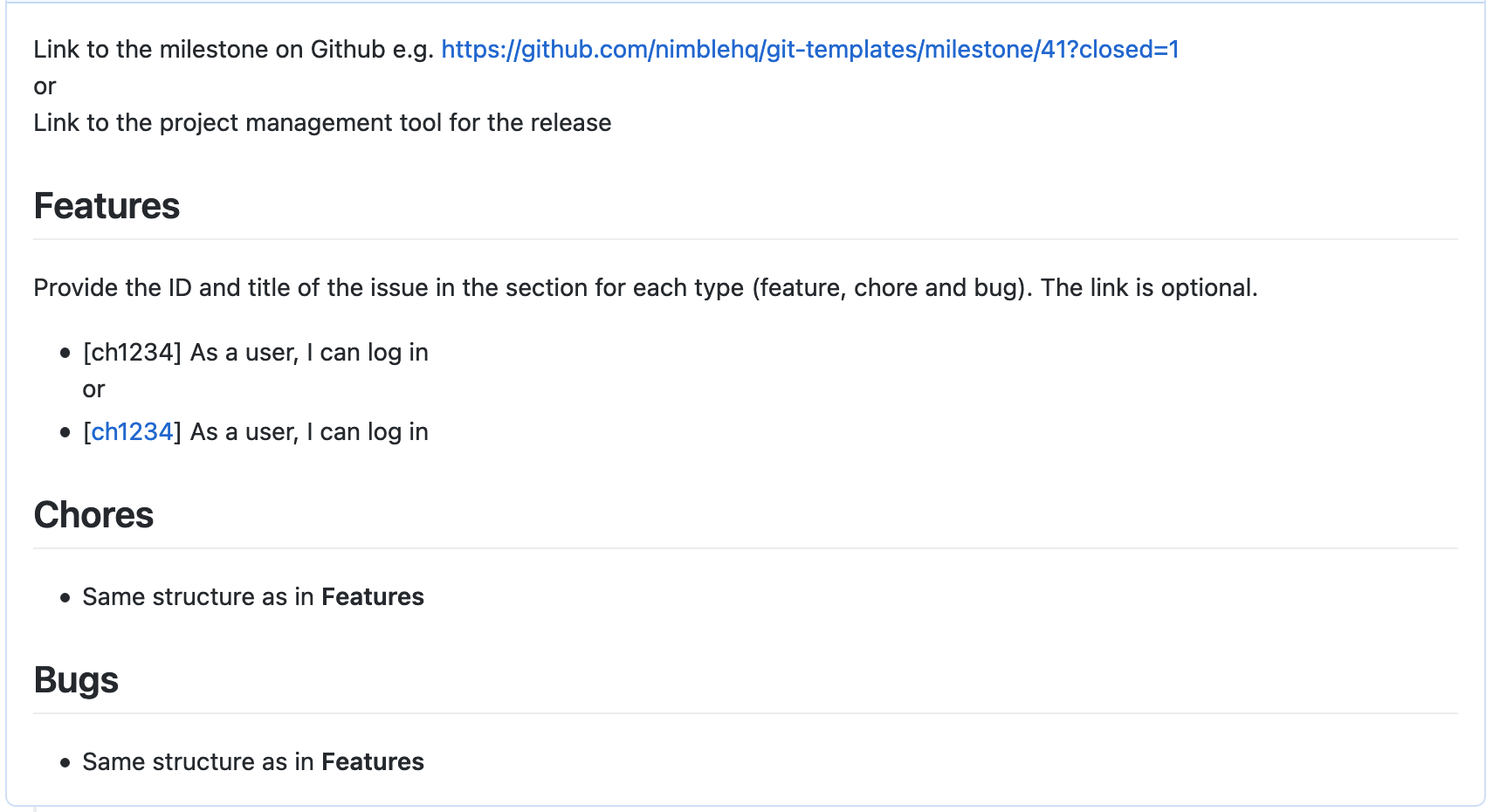Click the Bugs section heading
The height and width of the screenshot is (812, 1493).
click(x=76, y=681)
